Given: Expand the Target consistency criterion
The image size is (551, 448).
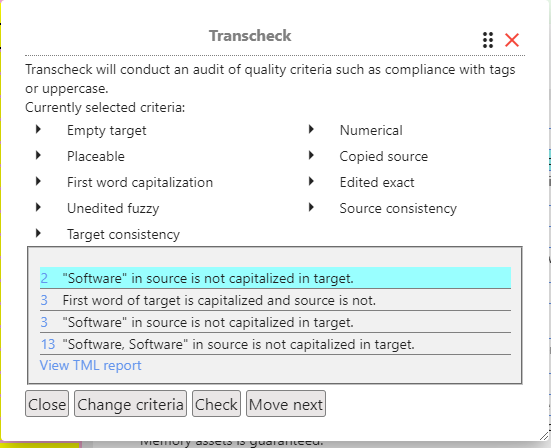Looking at the screenshot, I should pos(38,234).
